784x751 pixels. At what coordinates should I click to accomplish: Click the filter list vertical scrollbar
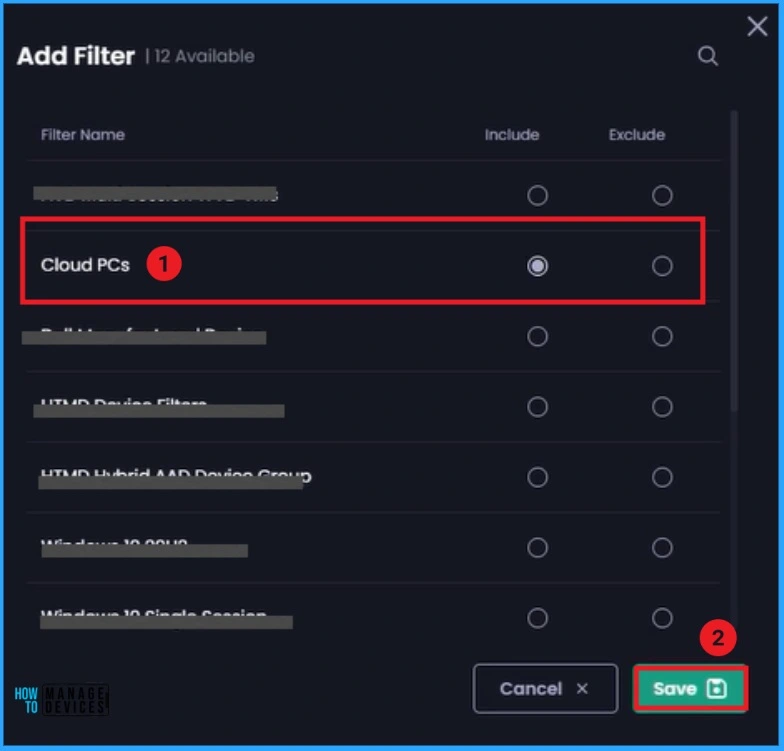(734, 260)
